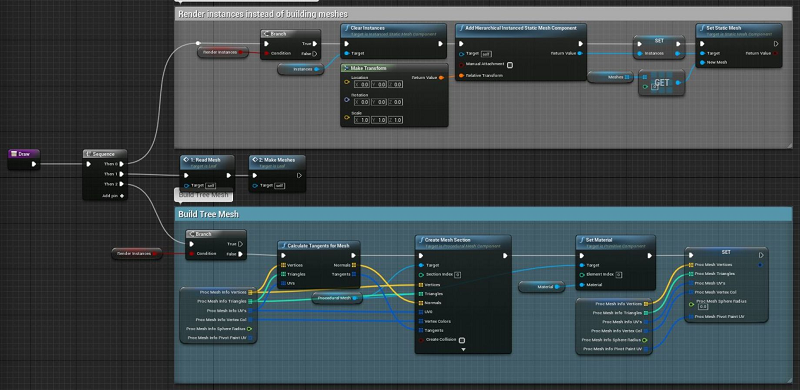Click the Scale X value field

pyautogui.click(x=363, y=119)
